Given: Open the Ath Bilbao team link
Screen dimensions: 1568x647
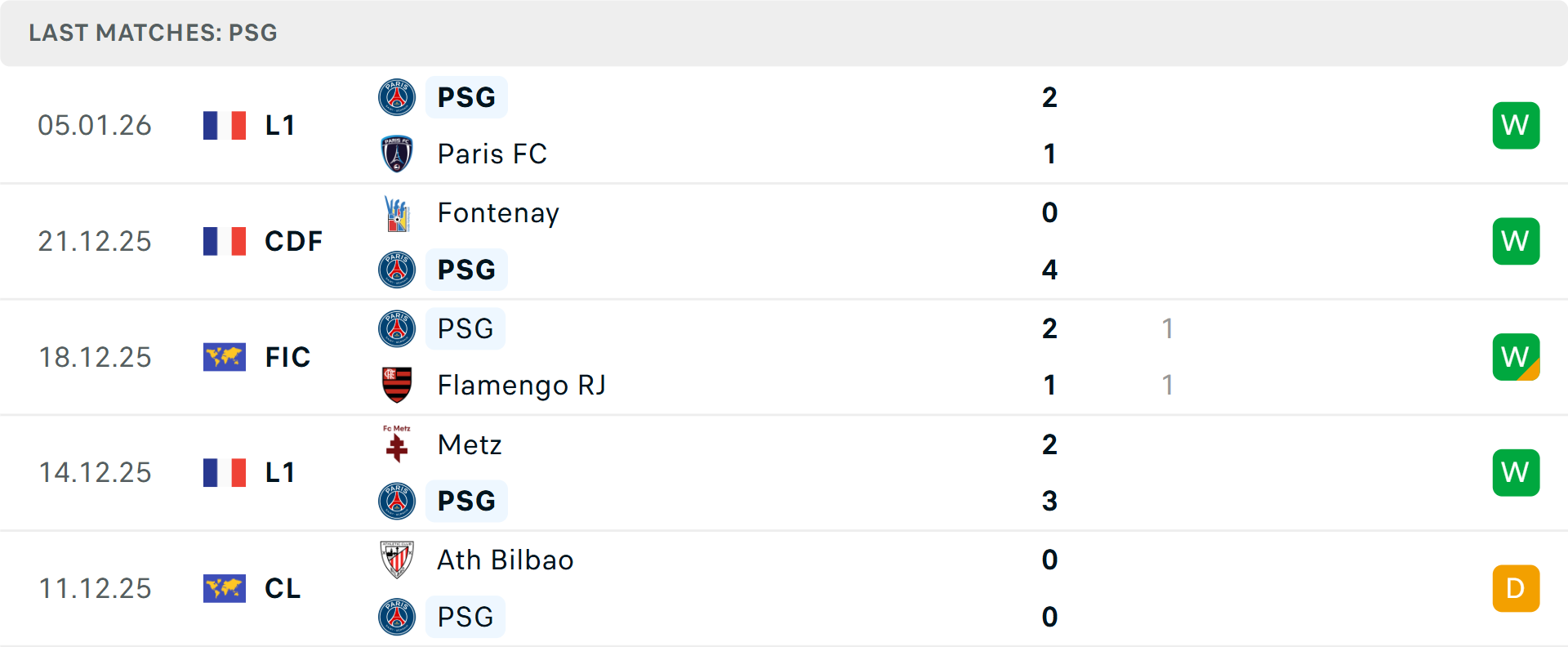Looking at the screenshot, I should [x=505, y=560].
